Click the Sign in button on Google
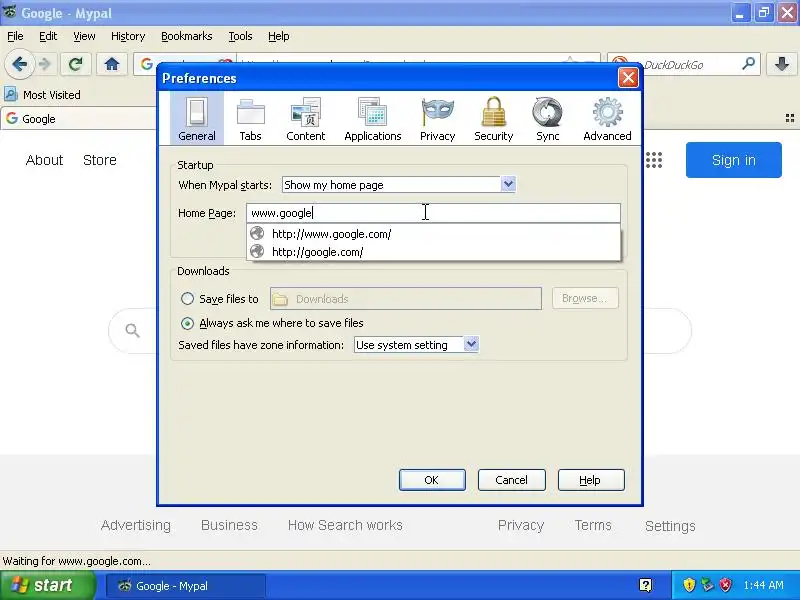The image size is (800, 600). [x=734, y=160]
